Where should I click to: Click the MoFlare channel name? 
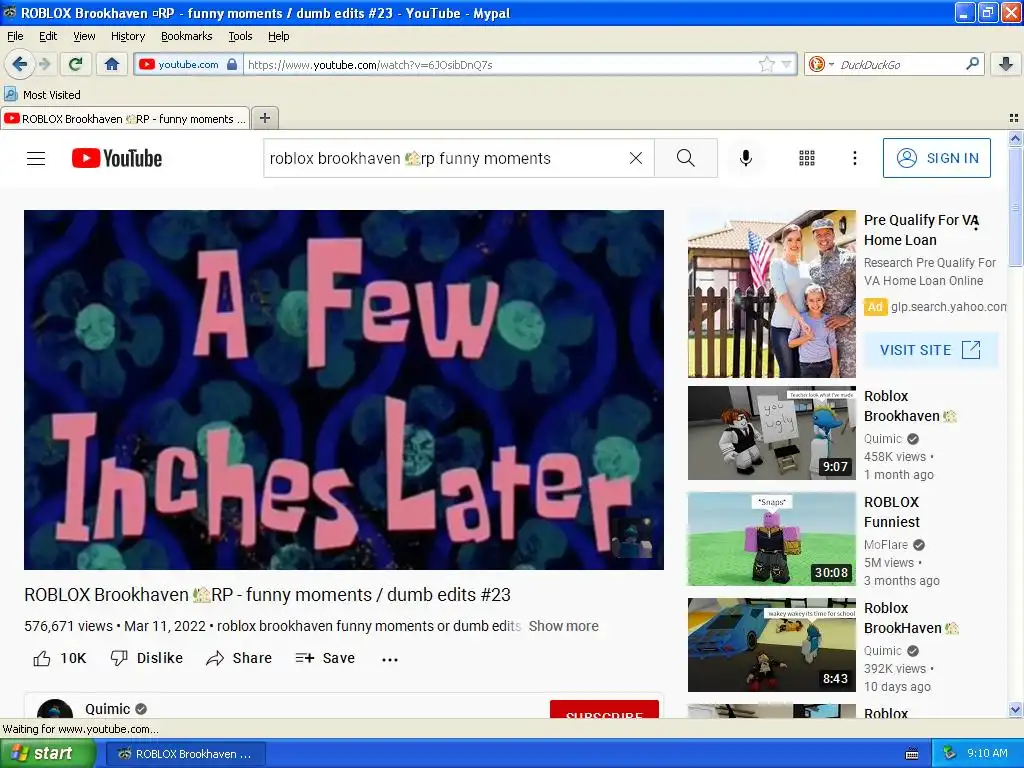click(x=886, y=545)
